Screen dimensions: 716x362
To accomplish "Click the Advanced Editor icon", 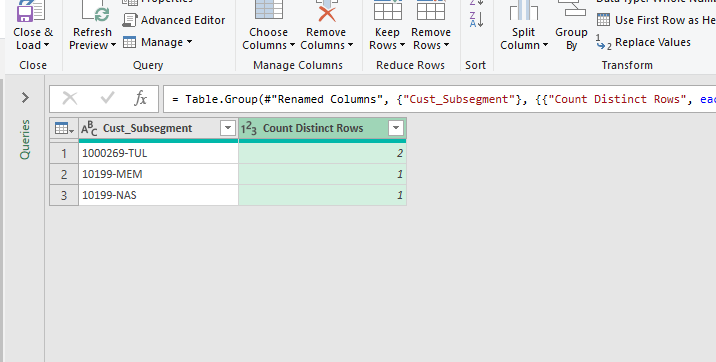I will pyautogui.click(x=130, y=20).
